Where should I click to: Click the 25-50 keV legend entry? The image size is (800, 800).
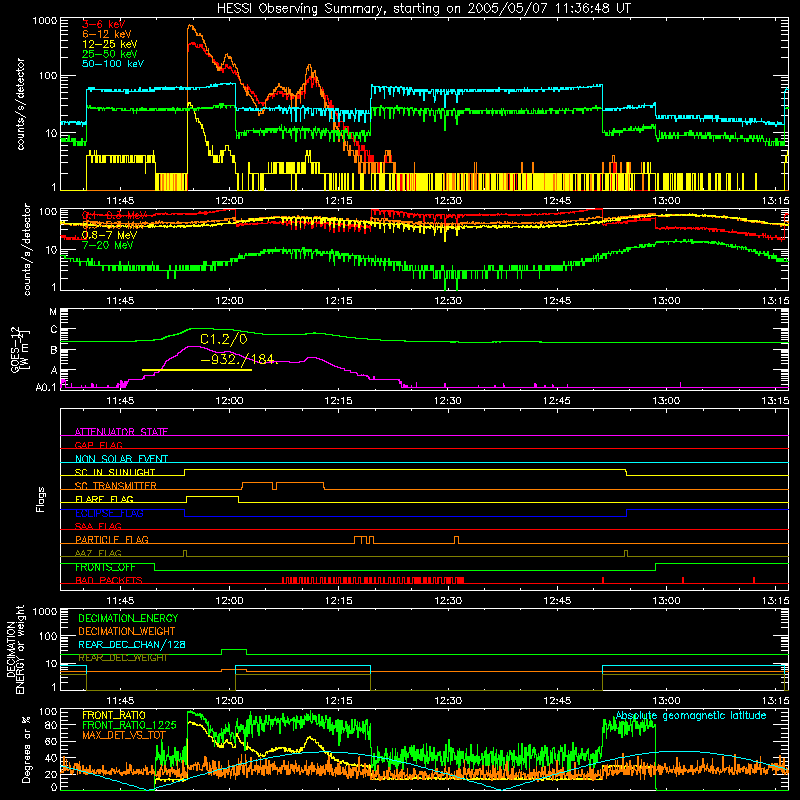tap(109, 54)
